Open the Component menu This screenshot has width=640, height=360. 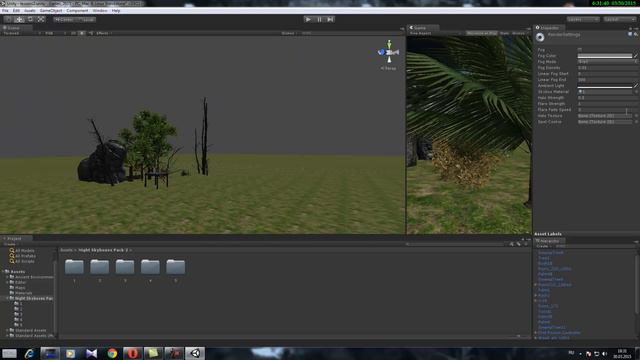(77, 11)
